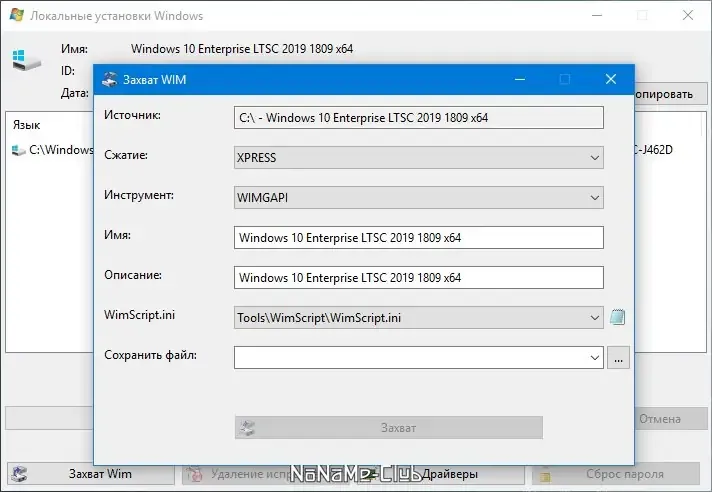The height and width of the screenshot is (492, 712).
Task: Click the Источник field showing C:\
Action: (419, 118)
